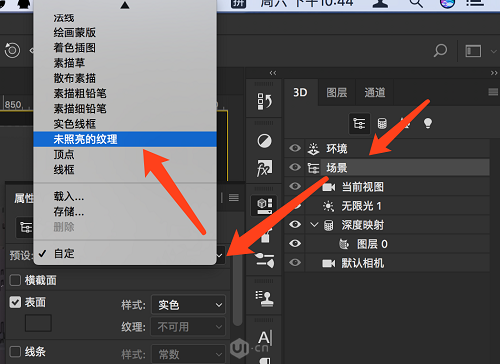Open the Brush Settings panel icon
Image resolution: width=500 pixels, height=364 pixels.
265,260
